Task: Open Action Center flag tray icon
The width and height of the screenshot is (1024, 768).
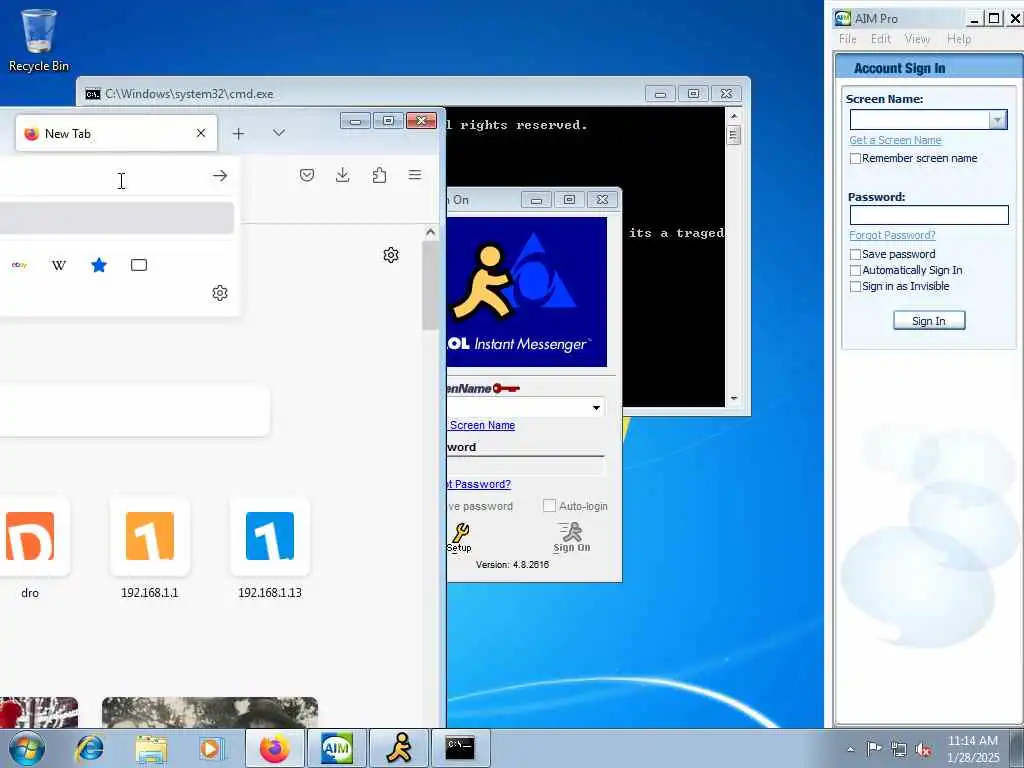Action: tap(873, 749)
